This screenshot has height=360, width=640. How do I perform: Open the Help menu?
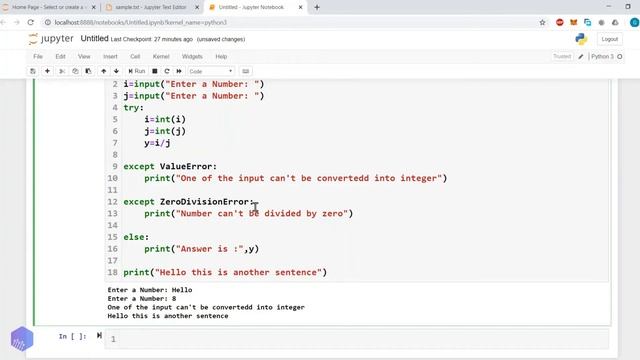click(221, 56)
